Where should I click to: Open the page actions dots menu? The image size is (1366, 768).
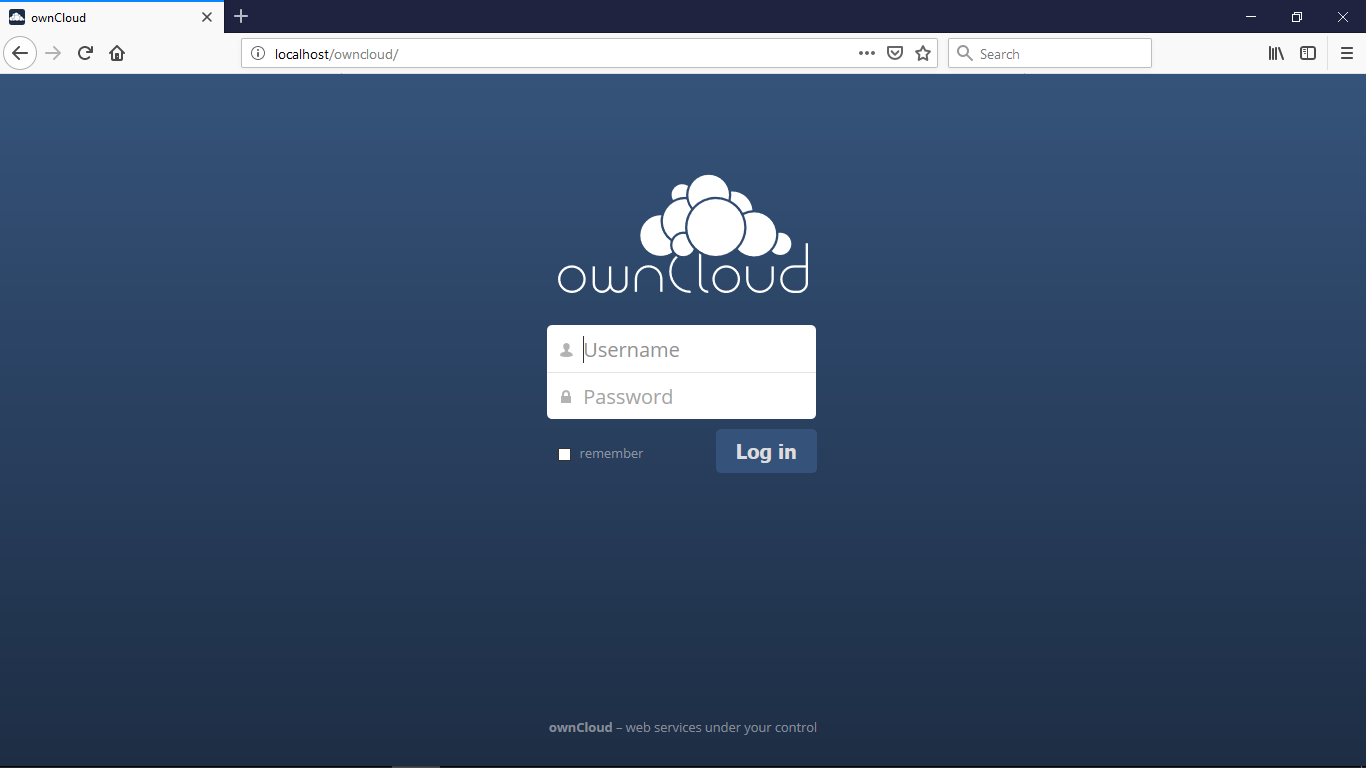(866, 53)
